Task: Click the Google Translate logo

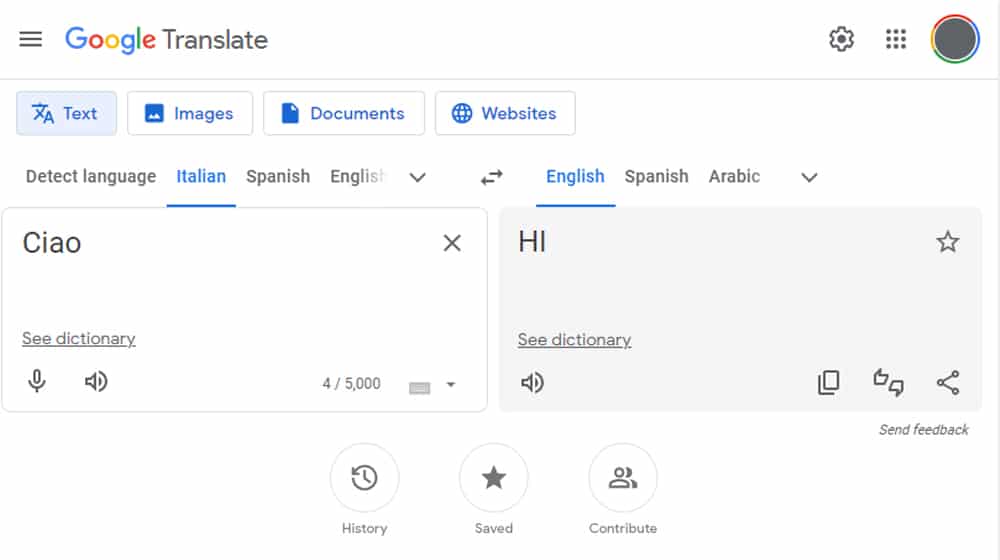Action: point(166,40)
